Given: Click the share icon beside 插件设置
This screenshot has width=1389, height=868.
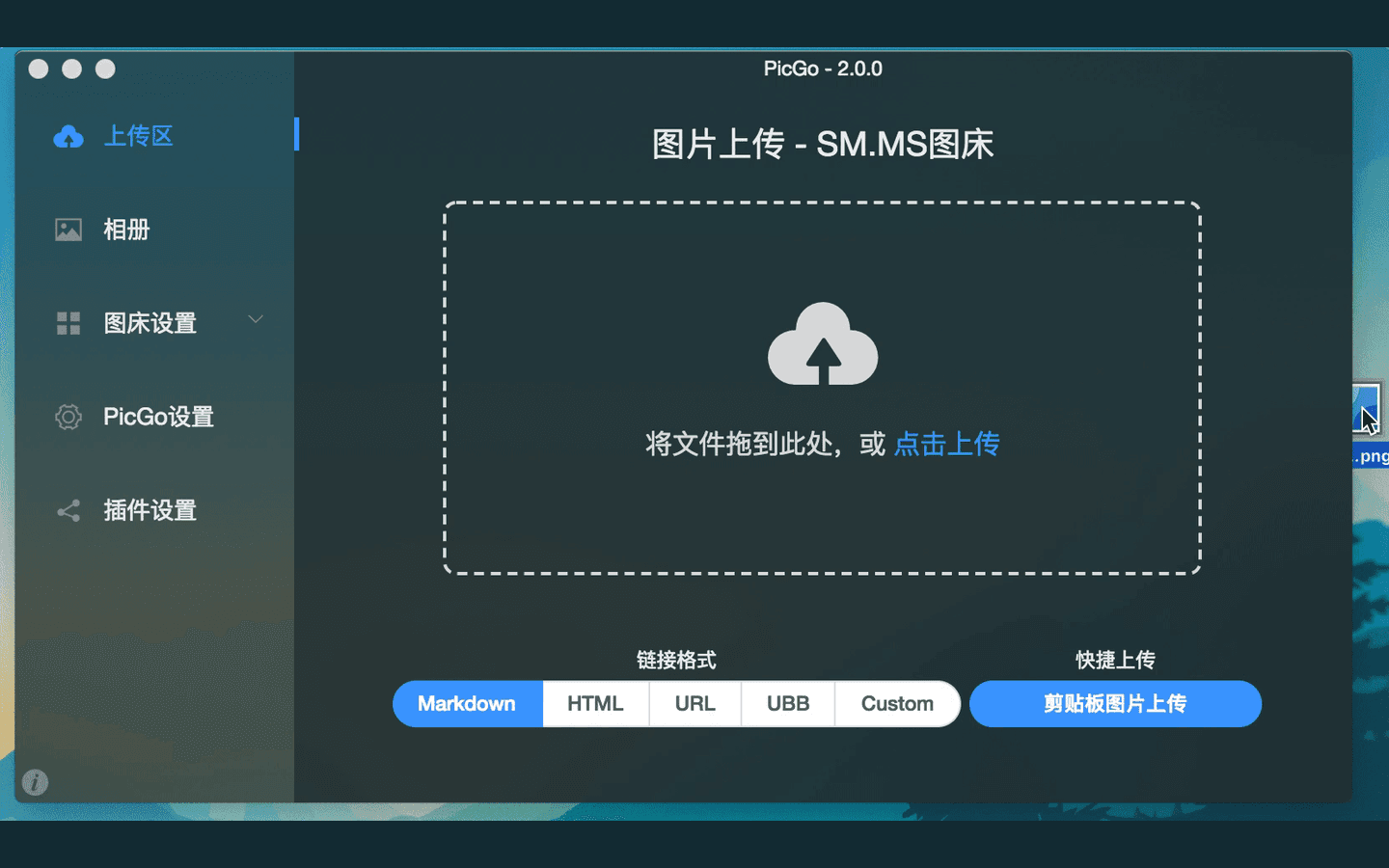Looking at the screenshot, I should (68, 510).
